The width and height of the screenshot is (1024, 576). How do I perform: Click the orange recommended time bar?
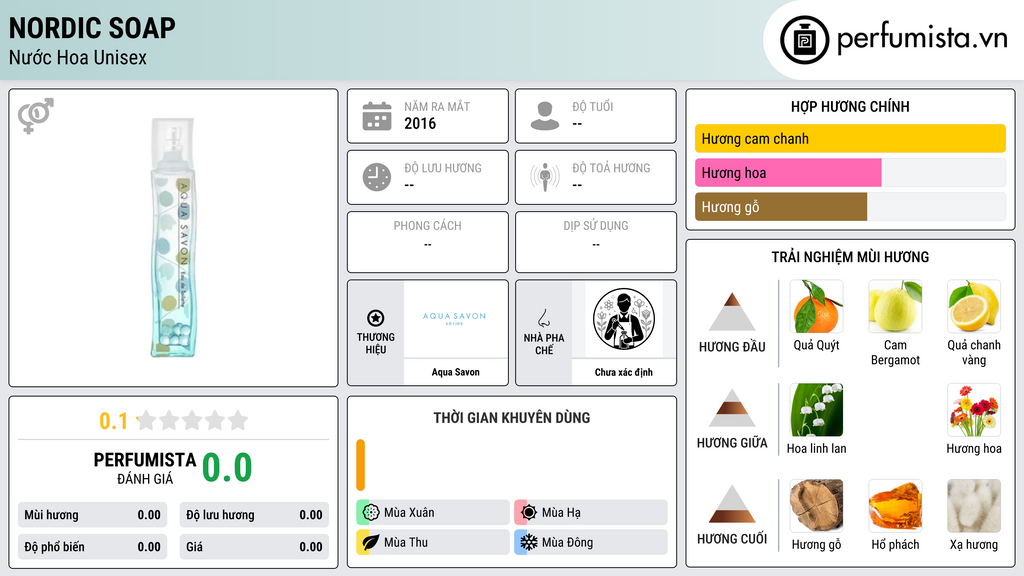360,465
